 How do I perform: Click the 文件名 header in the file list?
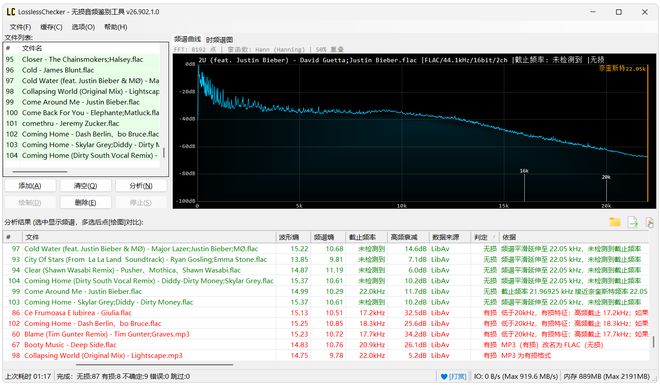32,48
